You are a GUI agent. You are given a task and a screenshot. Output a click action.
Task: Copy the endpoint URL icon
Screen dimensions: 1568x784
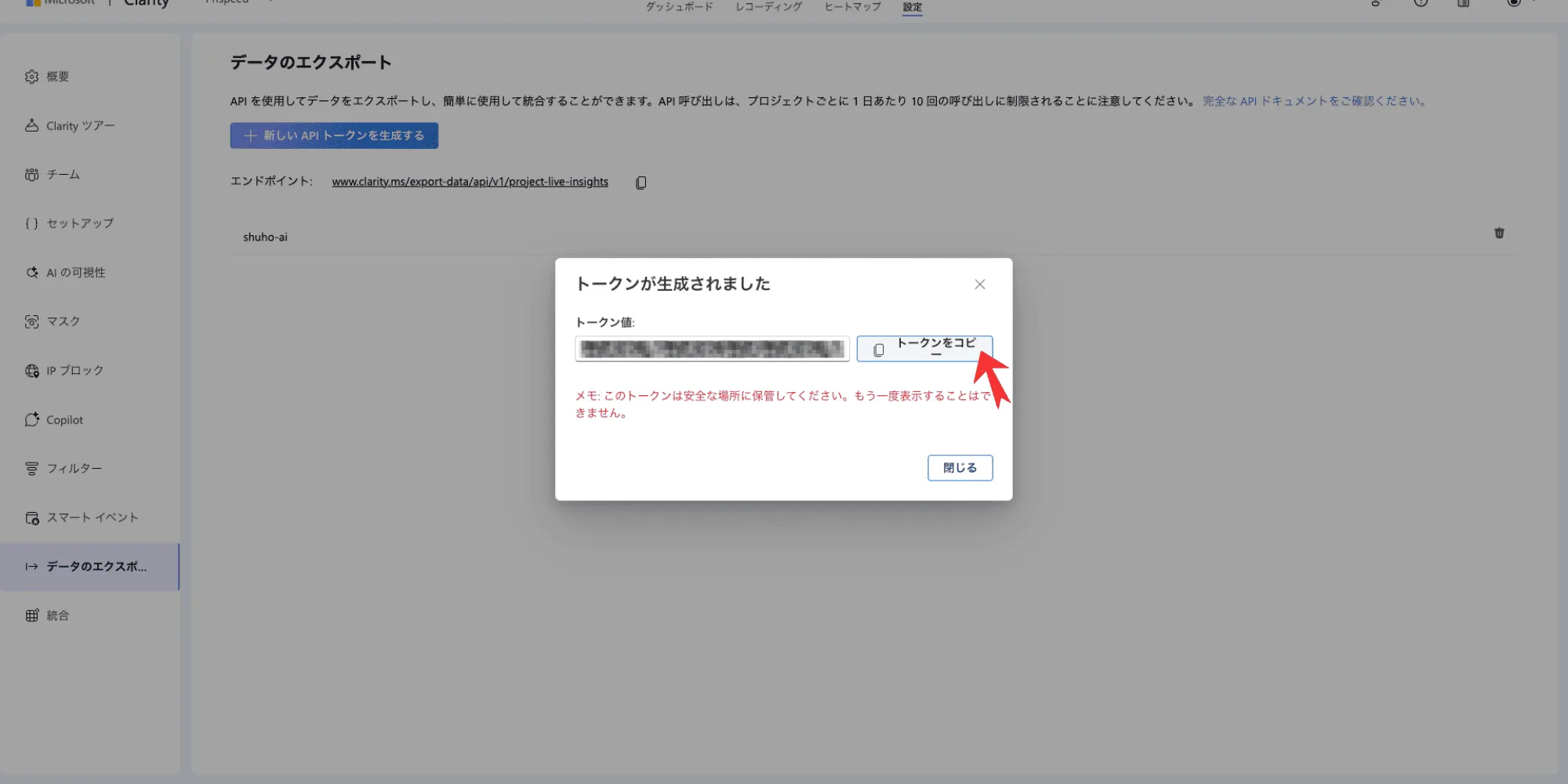(641, 183)
